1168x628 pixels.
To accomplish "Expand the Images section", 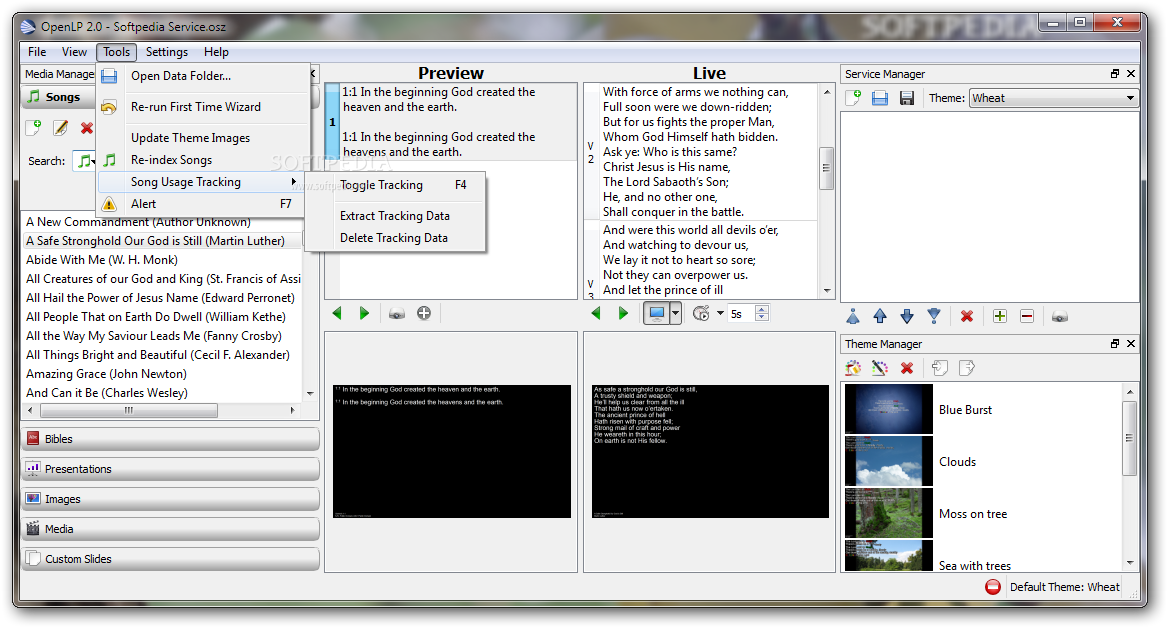I will click(x=171, y=499).
